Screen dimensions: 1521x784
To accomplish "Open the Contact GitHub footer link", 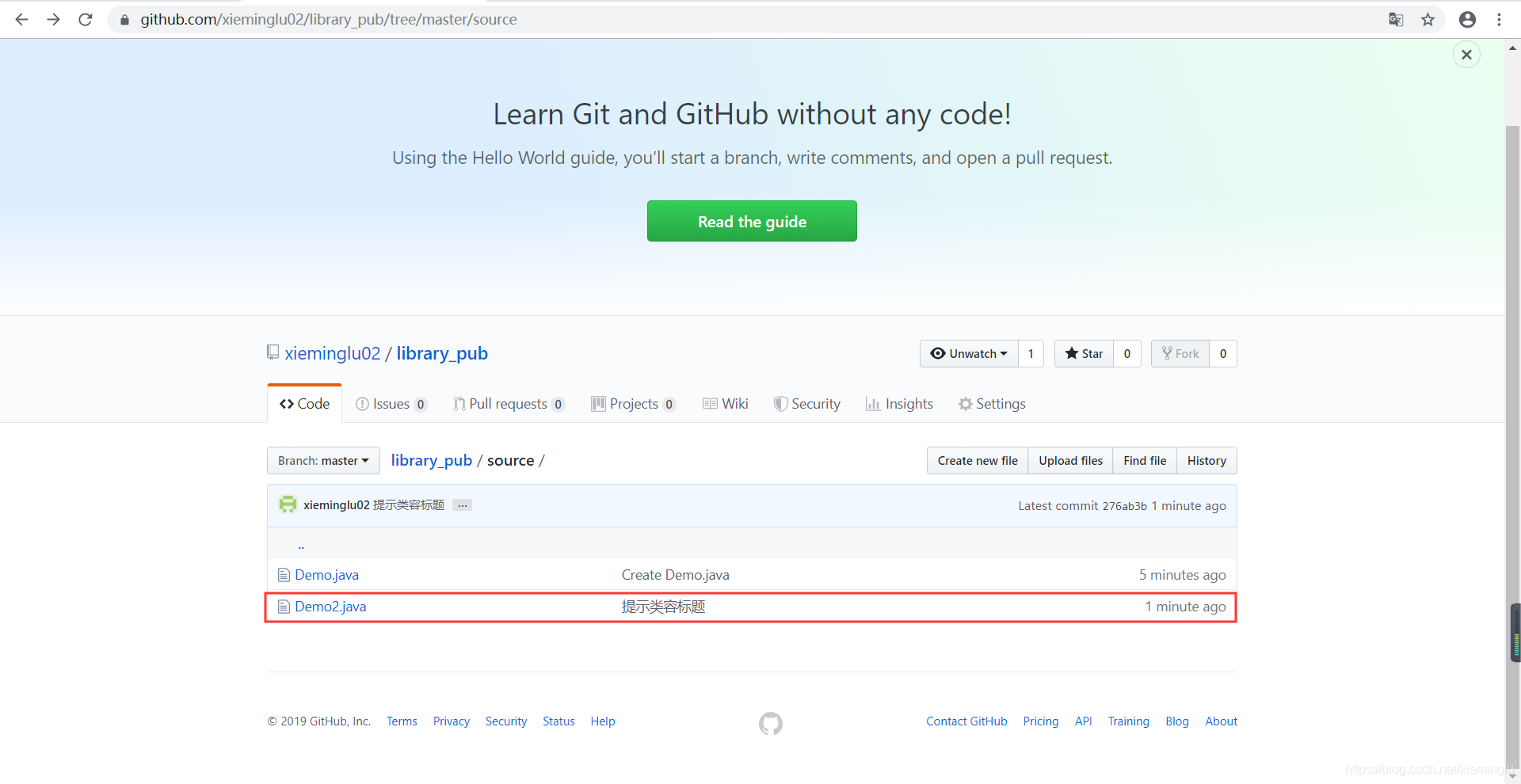I will pyautogui.click(x=966, y=721).
